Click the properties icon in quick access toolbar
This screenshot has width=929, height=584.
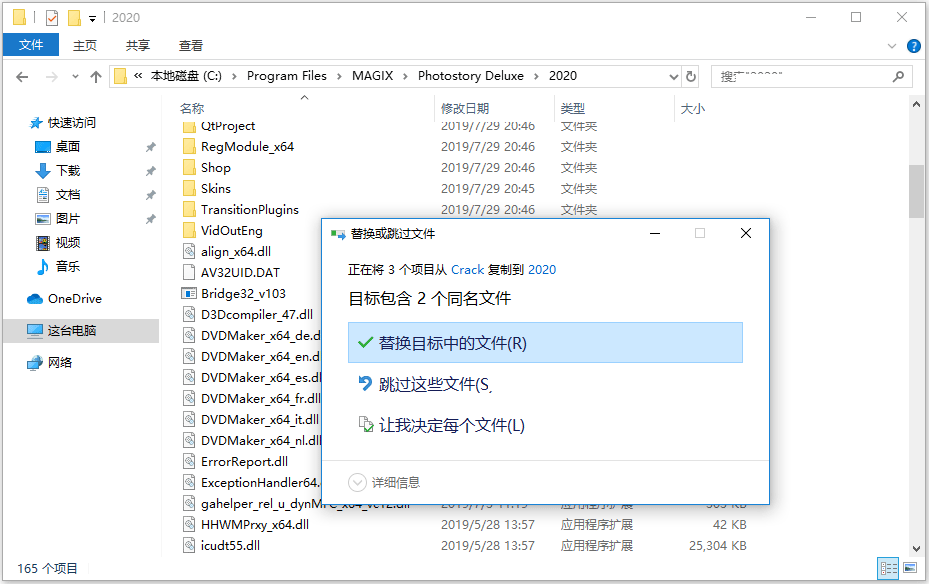[52, 17]
